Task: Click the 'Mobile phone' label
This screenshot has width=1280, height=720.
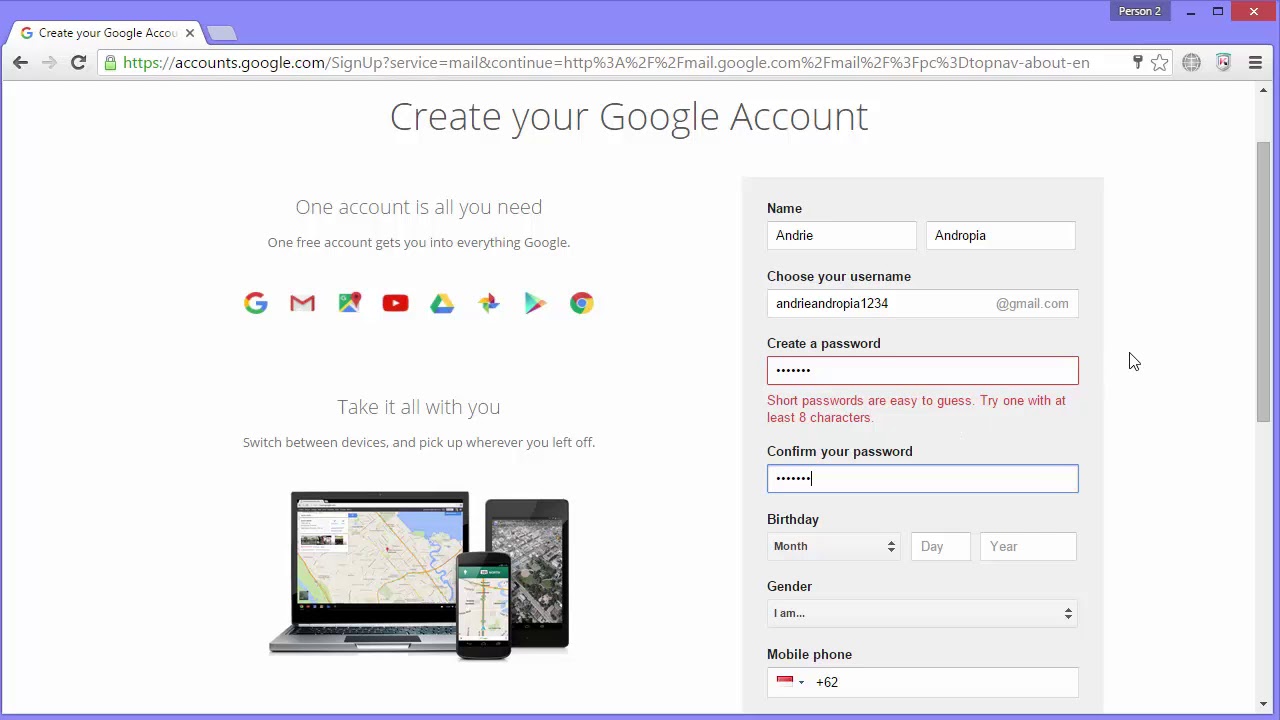Action: (809, 654)
